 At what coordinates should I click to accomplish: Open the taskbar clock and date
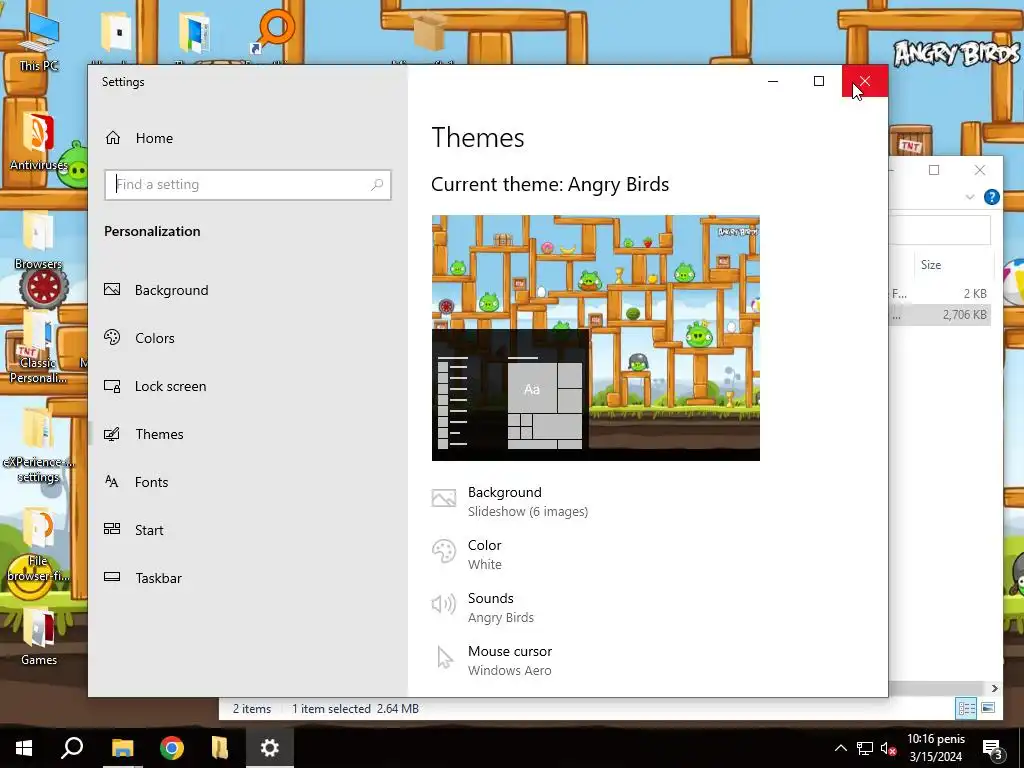point(936,748)
